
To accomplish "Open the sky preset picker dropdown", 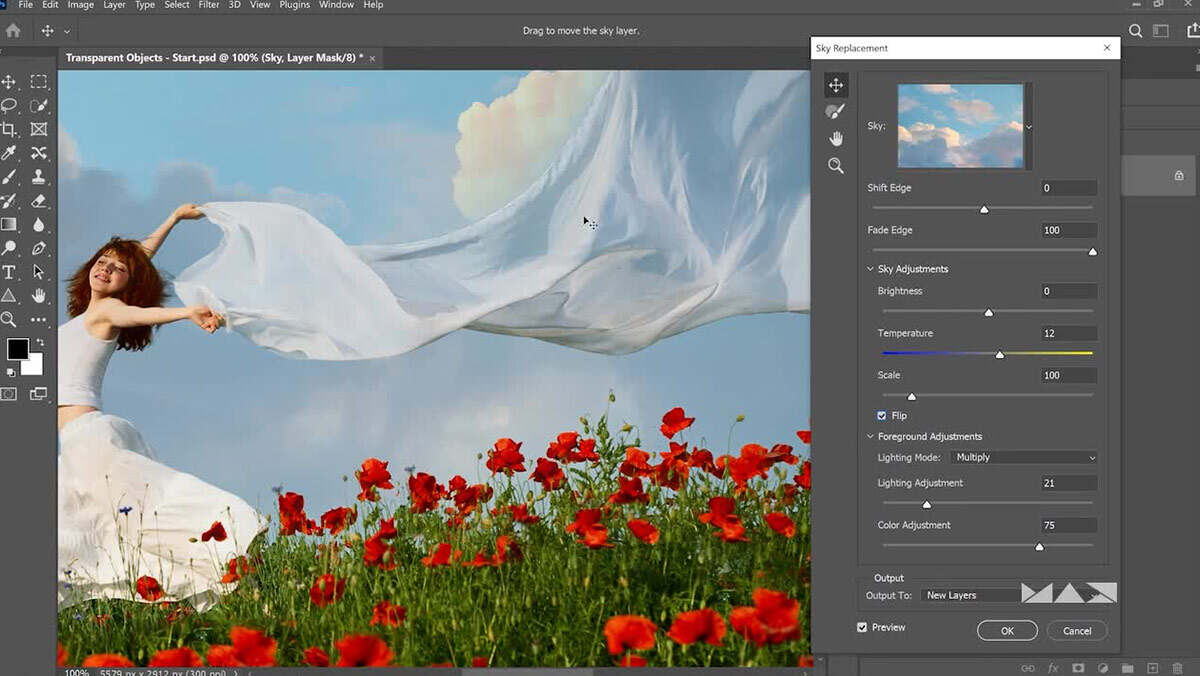I will click(x=1028, y=127).
